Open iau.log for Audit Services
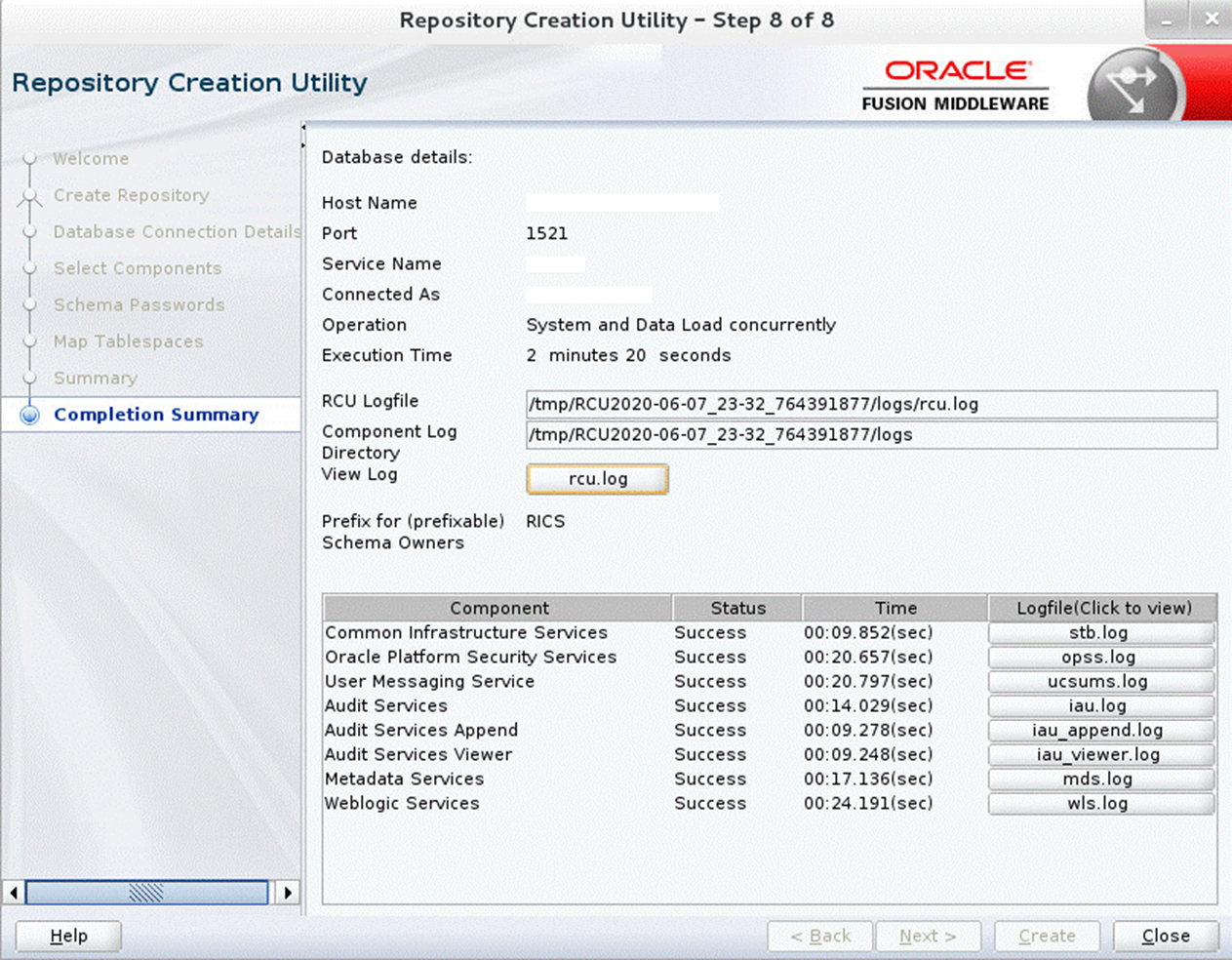The width and height of the screenshot is (1232, 960). coord(1100,705)
